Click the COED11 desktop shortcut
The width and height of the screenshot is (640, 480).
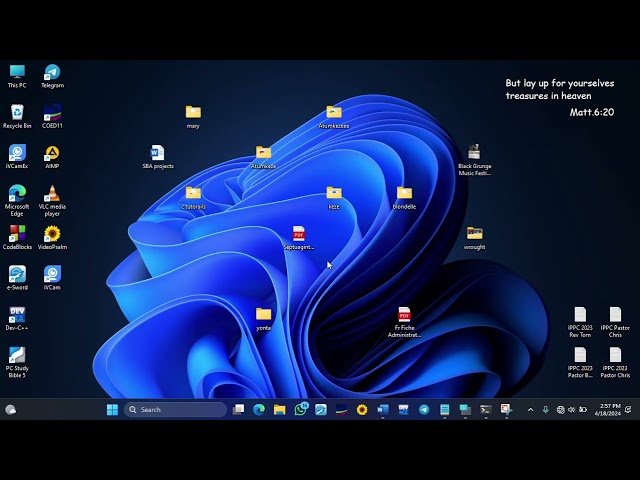(x=52, y=116)
